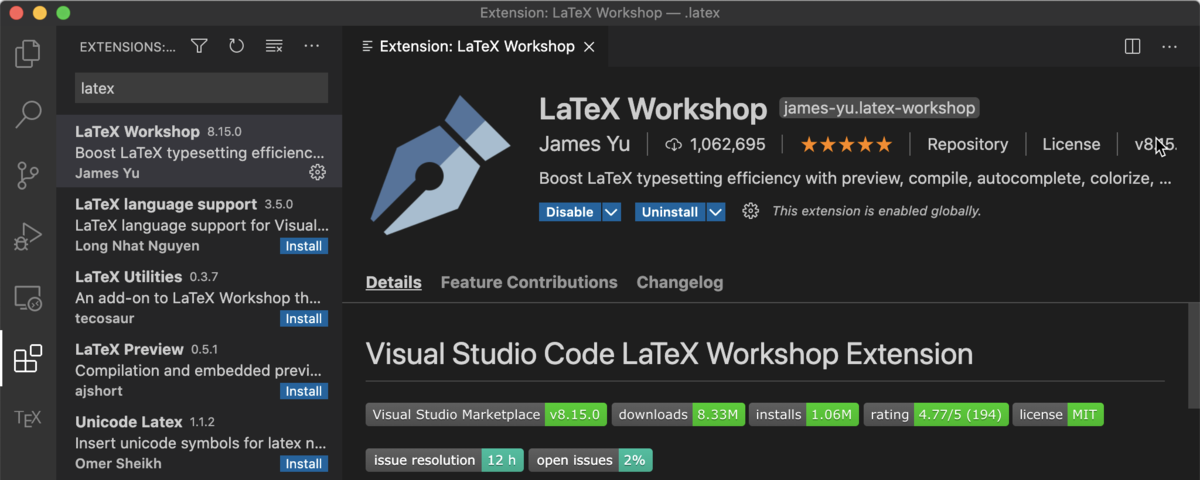Expand the Uninstall dropdown arrow

point(715,212)
